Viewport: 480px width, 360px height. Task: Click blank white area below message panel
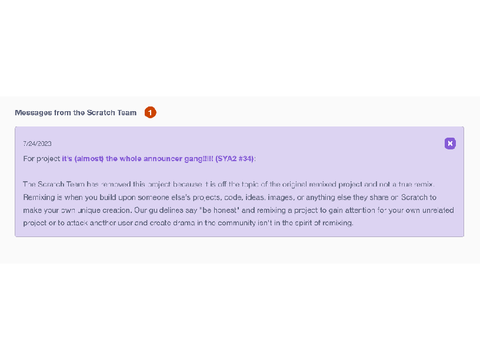(x=240, y=312)
